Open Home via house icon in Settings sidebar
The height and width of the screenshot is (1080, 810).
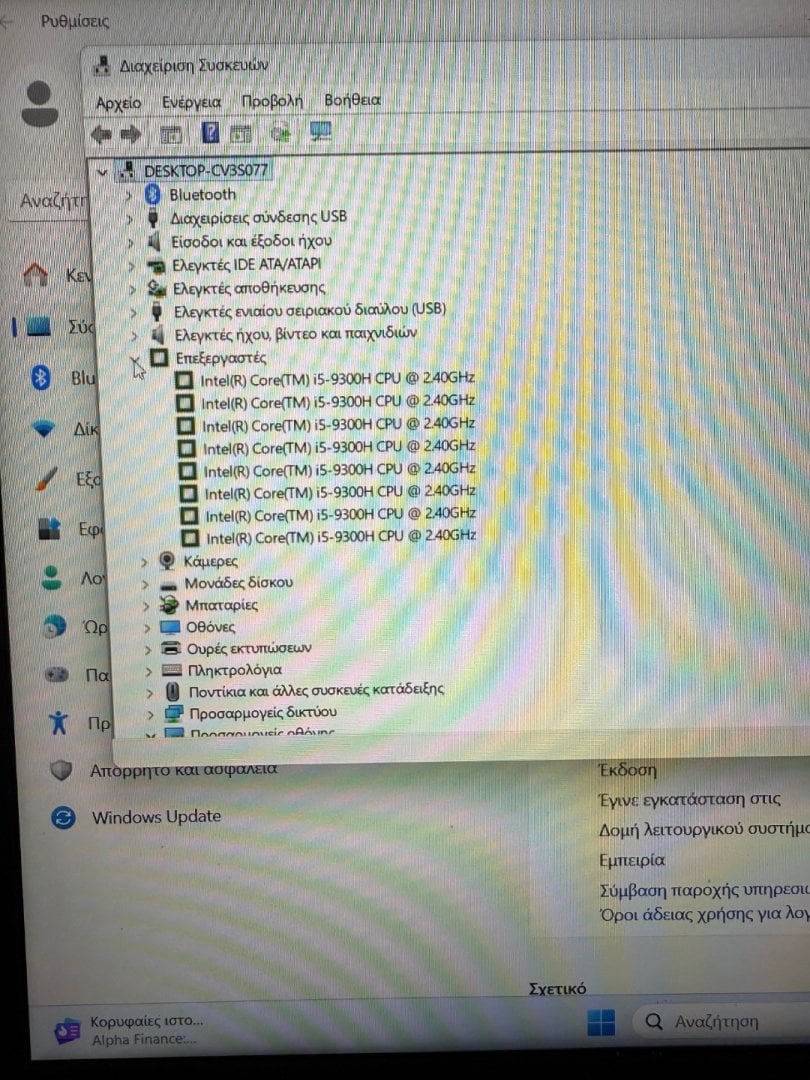36,275
